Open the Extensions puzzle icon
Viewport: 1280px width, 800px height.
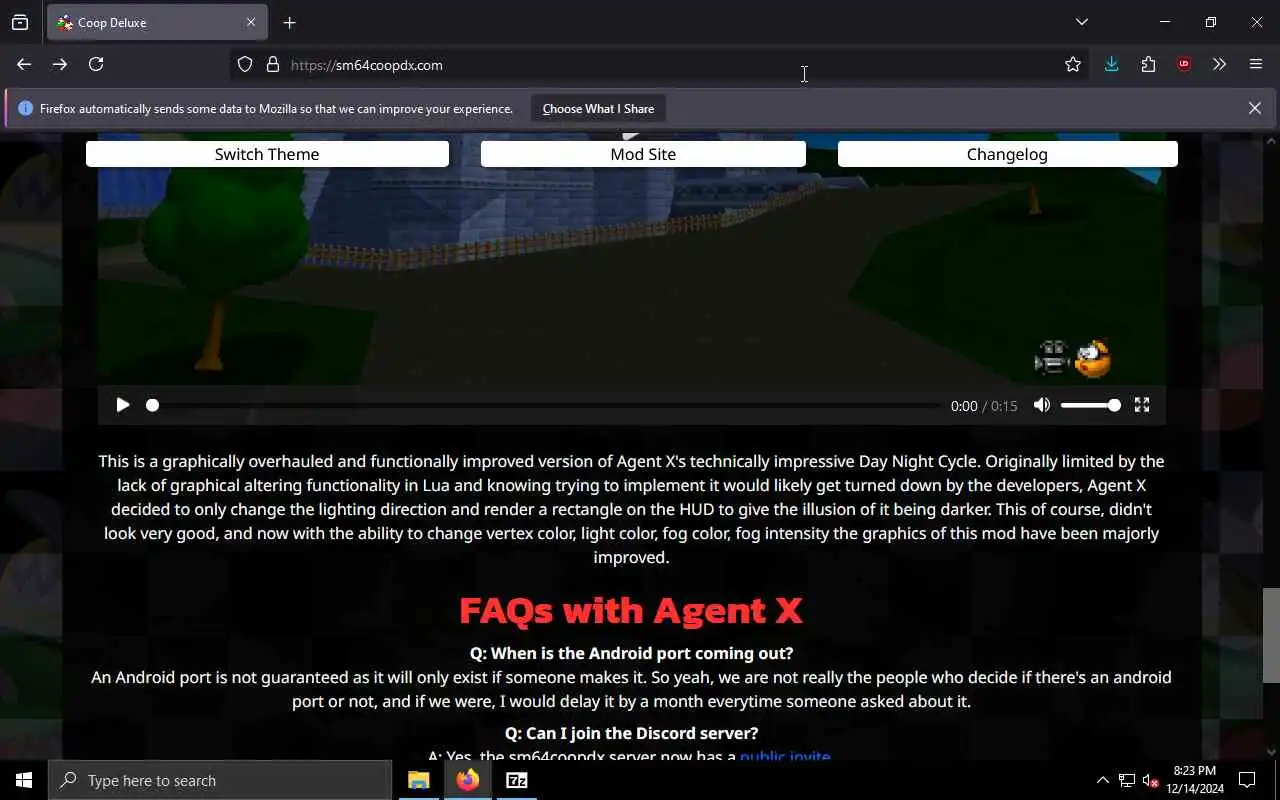click(x=1148, y=64)
